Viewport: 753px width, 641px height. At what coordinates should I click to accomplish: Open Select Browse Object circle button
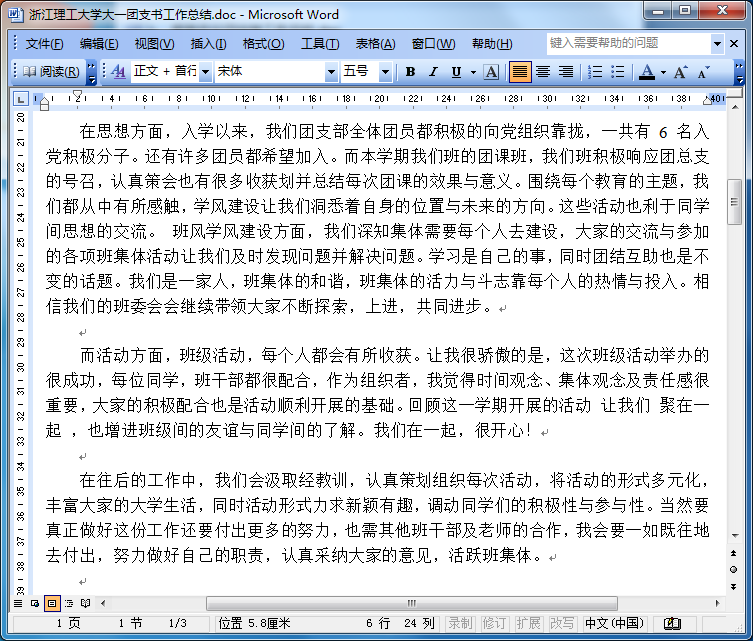tap(734, 570)
